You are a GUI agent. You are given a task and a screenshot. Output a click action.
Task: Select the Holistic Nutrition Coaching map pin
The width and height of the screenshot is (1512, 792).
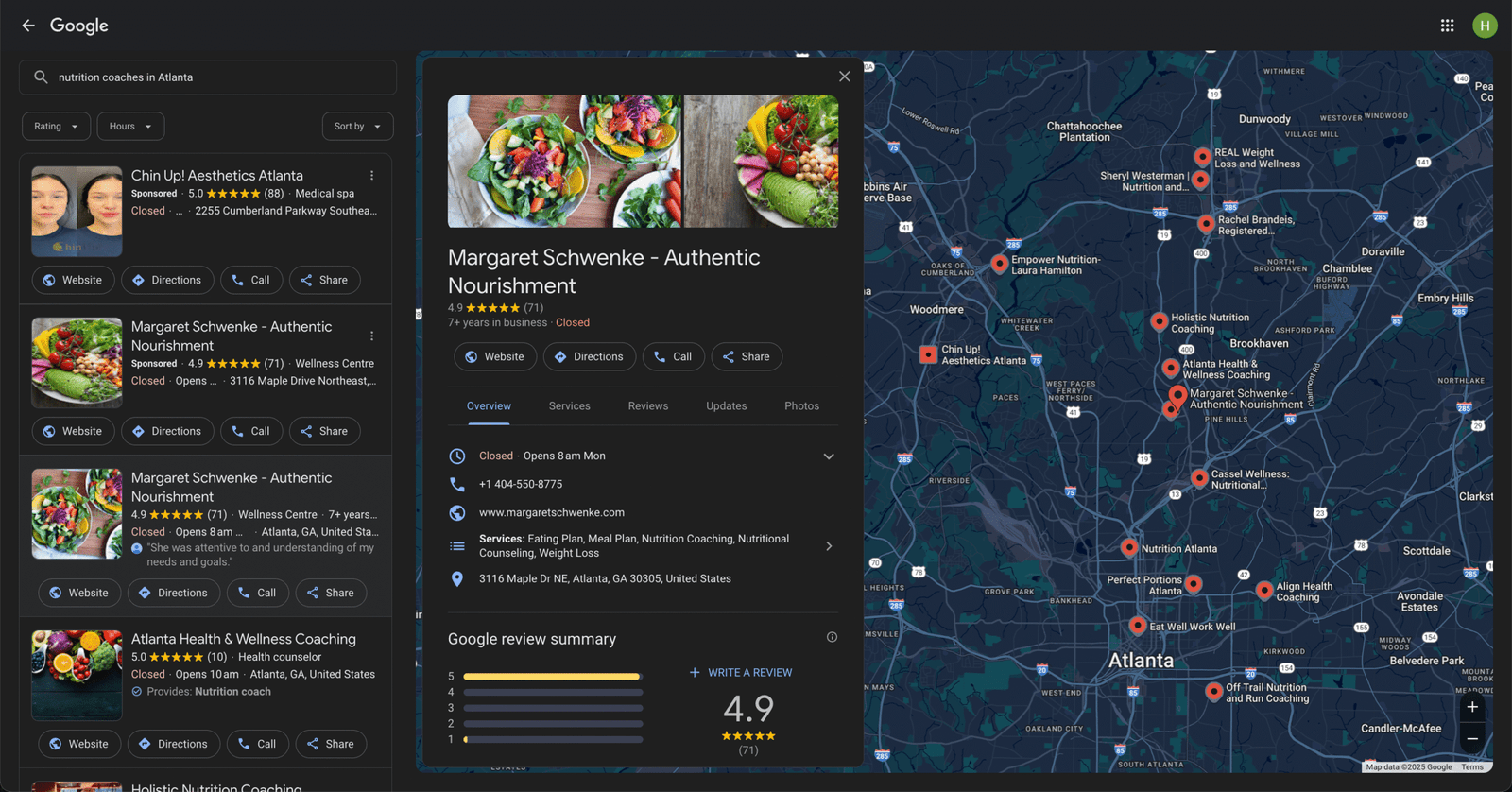pos(1160,321)
